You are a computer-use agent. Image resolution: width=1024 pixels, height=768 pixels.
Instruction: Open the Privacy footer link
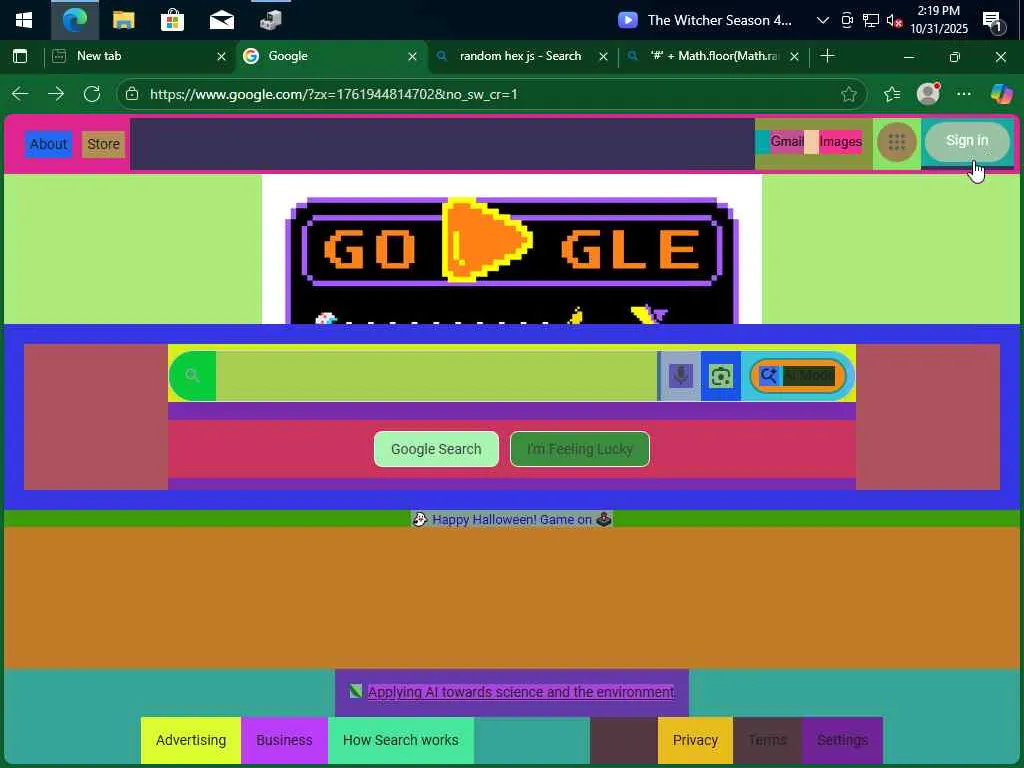pos(696,741)
